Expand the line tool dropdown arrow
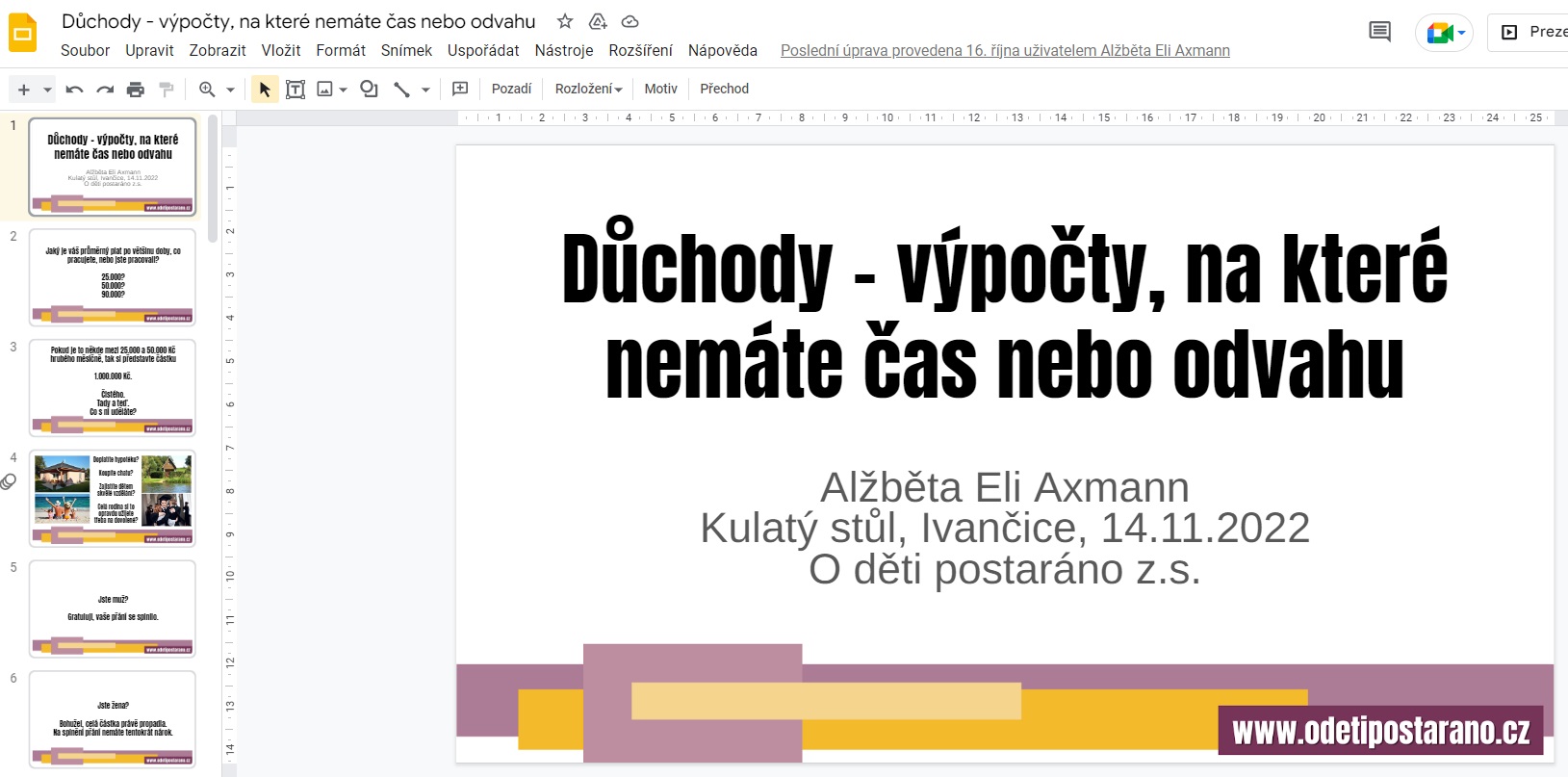1568x777 pixels. [x=425, y=90]
